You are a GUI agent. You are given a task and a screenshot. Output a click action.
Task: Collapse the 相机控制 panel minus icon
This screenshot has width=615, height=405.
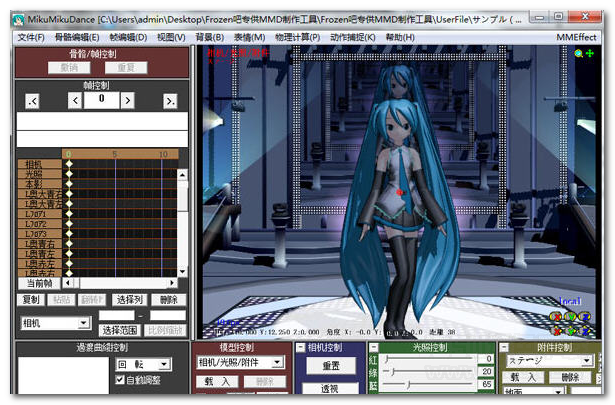(301, 347)
